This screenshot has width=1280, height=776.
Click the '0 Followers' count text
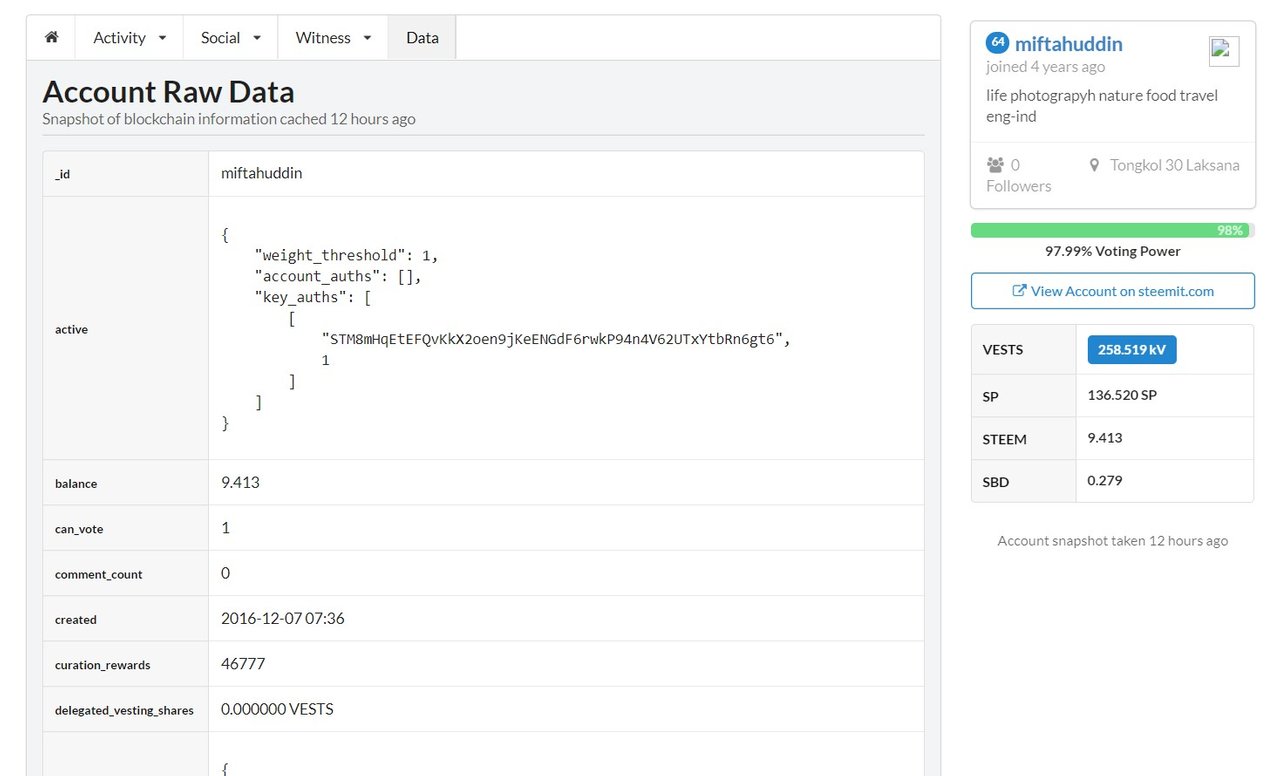[x=1018, y=175]
